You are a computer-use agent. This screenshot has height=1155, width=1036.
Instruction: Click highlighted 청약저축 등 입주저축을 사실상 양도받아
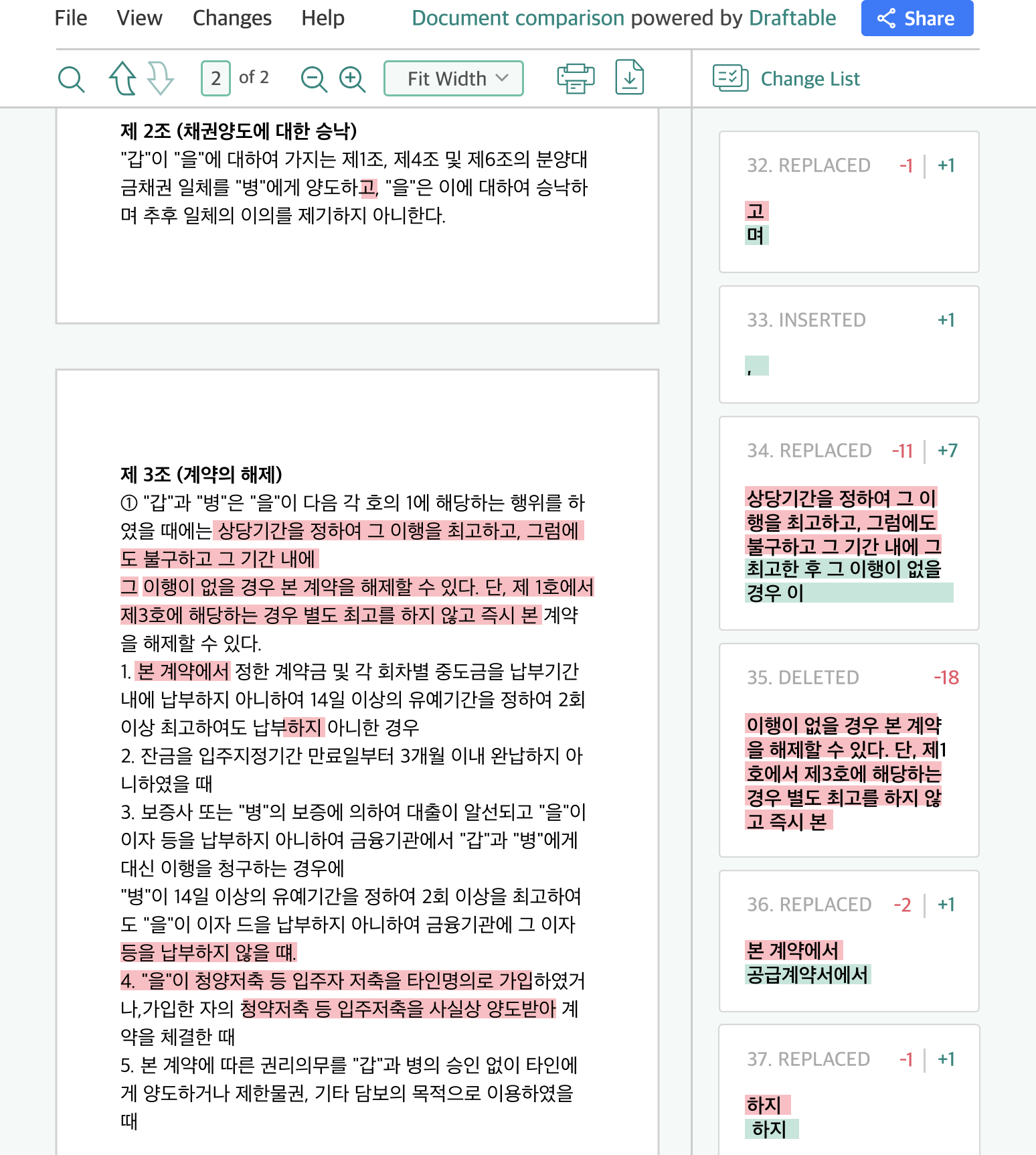[x=398, y=1009]
